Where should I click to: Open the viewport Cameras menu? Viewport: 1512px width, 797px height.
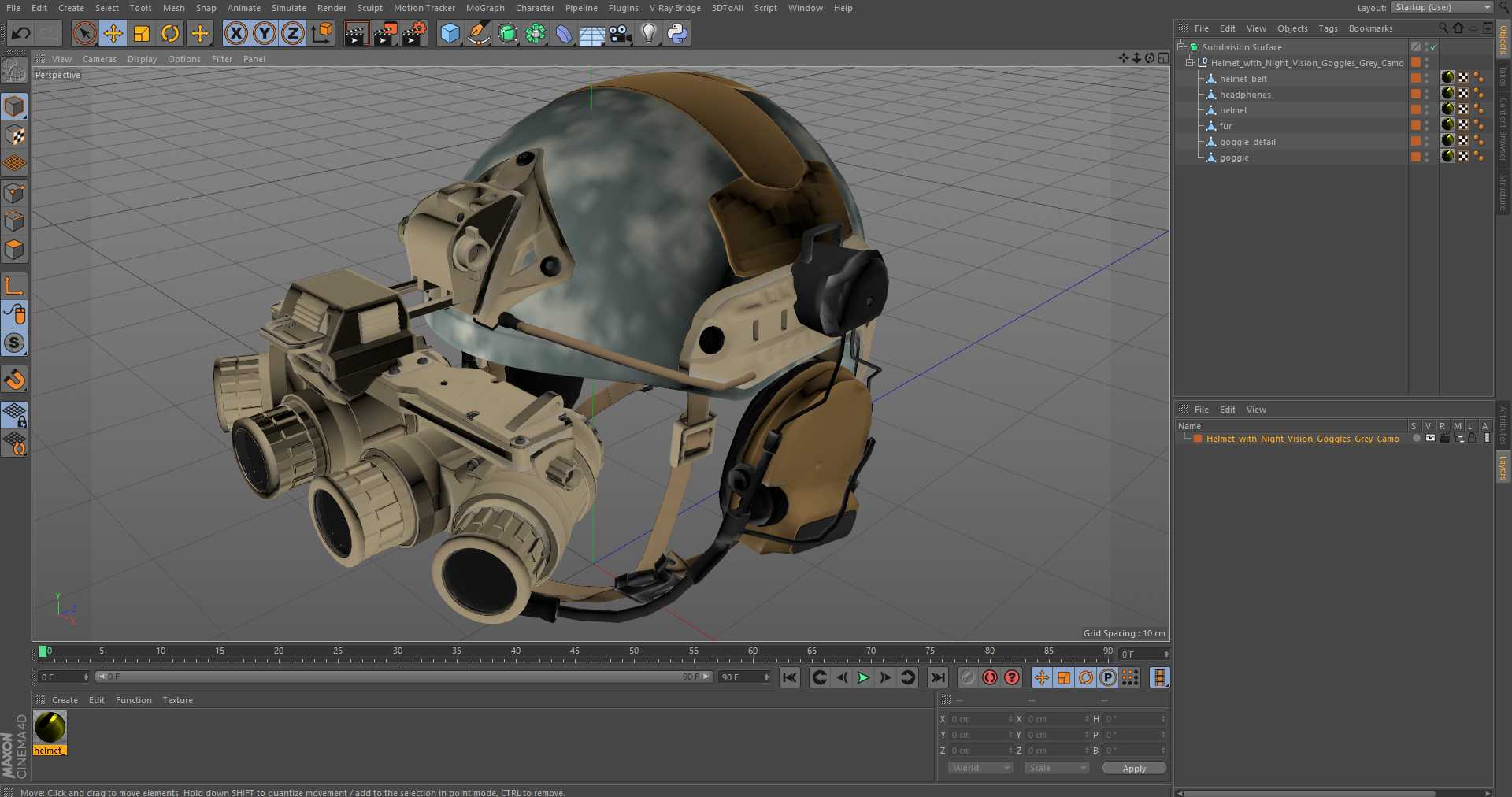click(x=99, y=59)
